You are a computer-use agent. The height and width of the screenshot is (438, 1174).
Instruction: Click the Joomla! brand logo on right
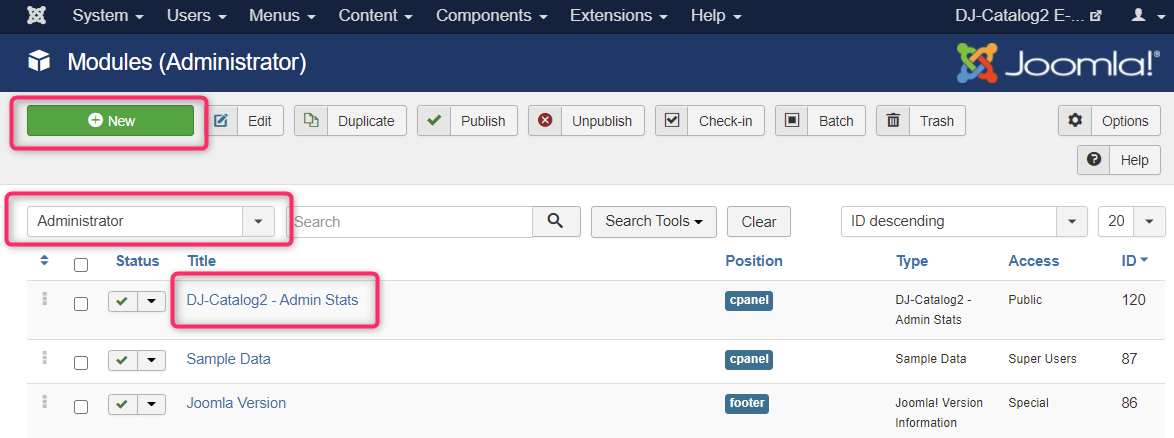[x=1058, y=62]
